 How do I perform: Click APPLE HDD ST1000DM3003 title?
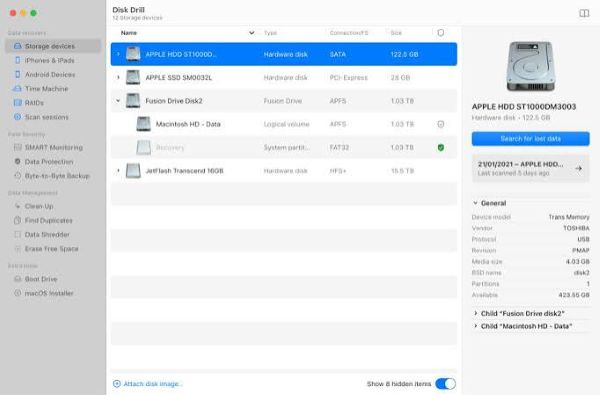coord(523,107)
